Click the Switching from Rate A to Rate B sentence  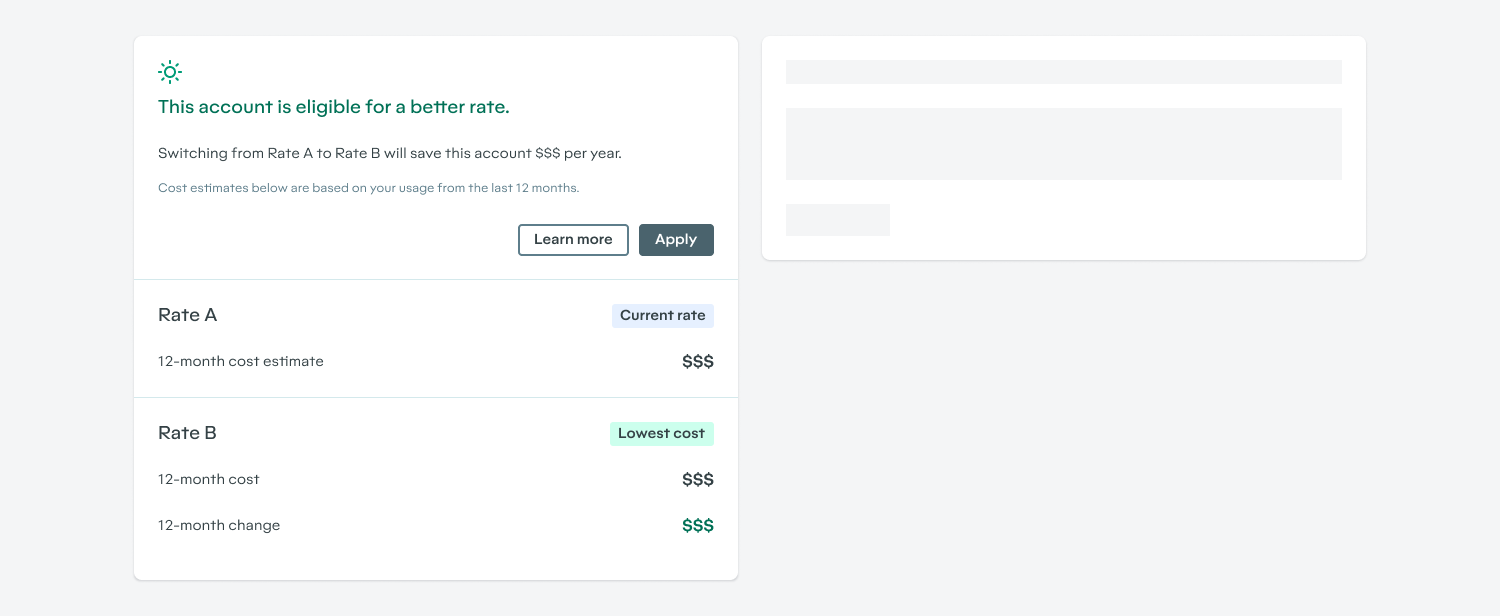(x=390, y=154)
